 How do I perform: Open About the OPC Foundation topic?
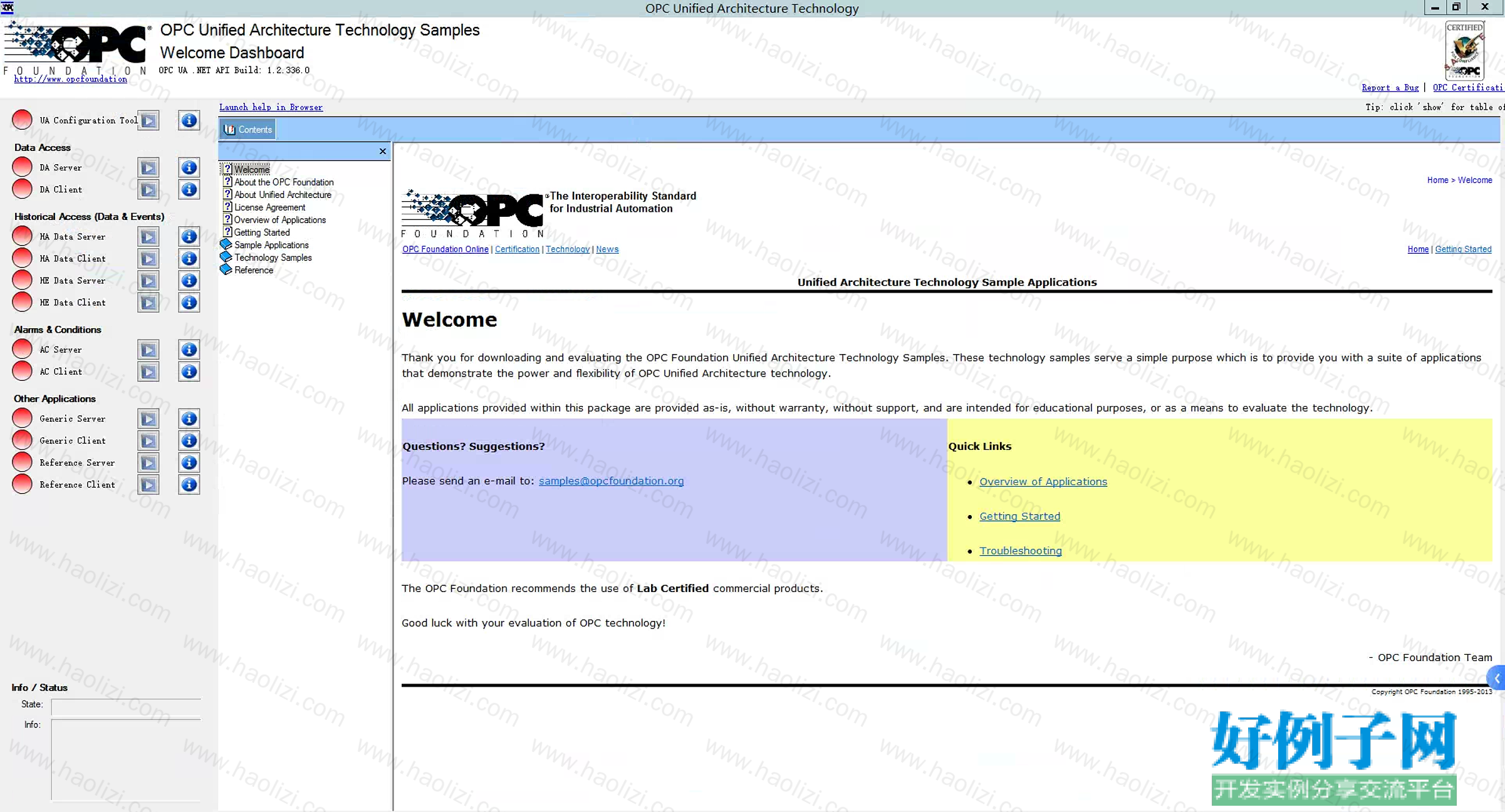coord(284,182)
